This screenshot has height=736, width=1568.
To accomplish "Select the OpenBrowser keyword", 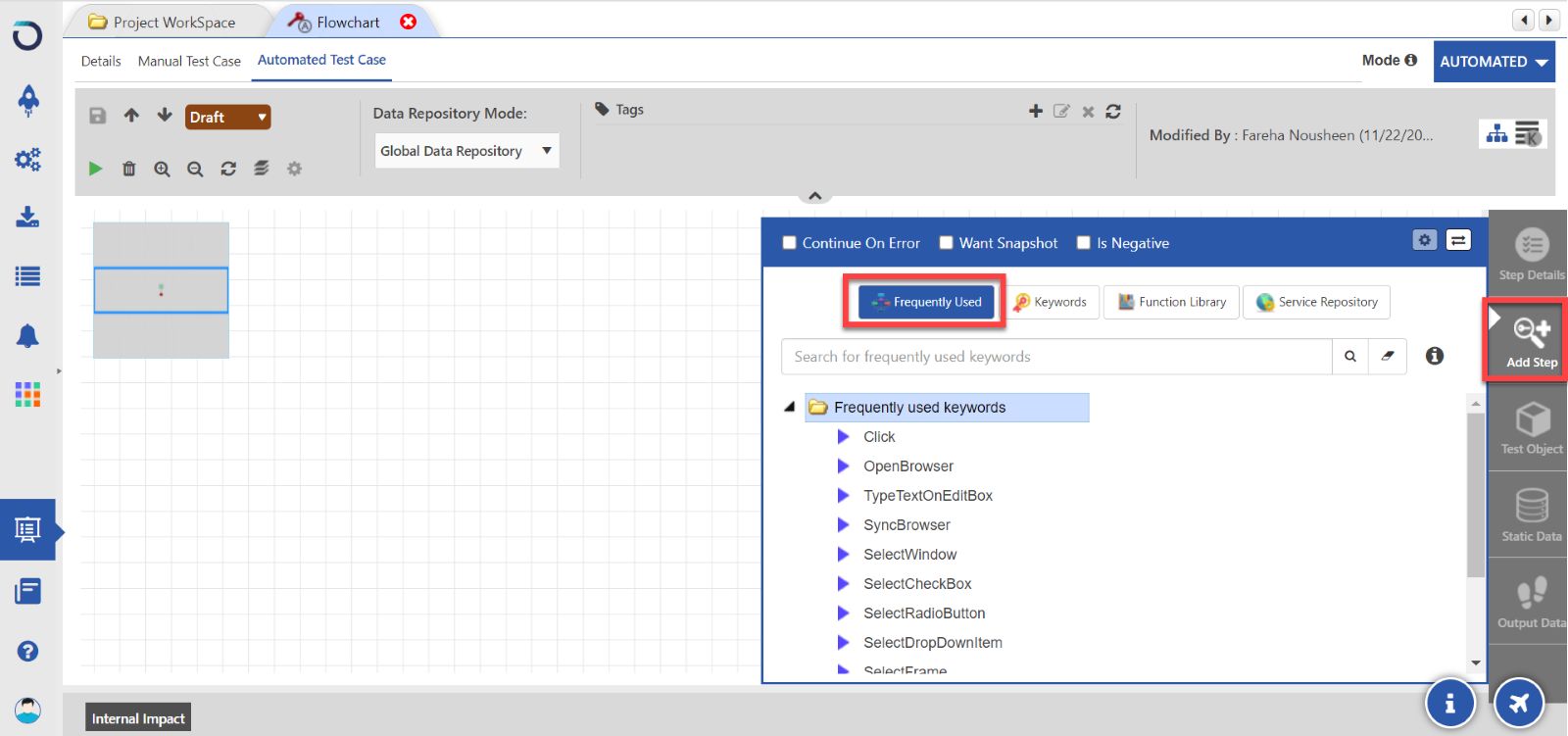I will pos(908,466).
